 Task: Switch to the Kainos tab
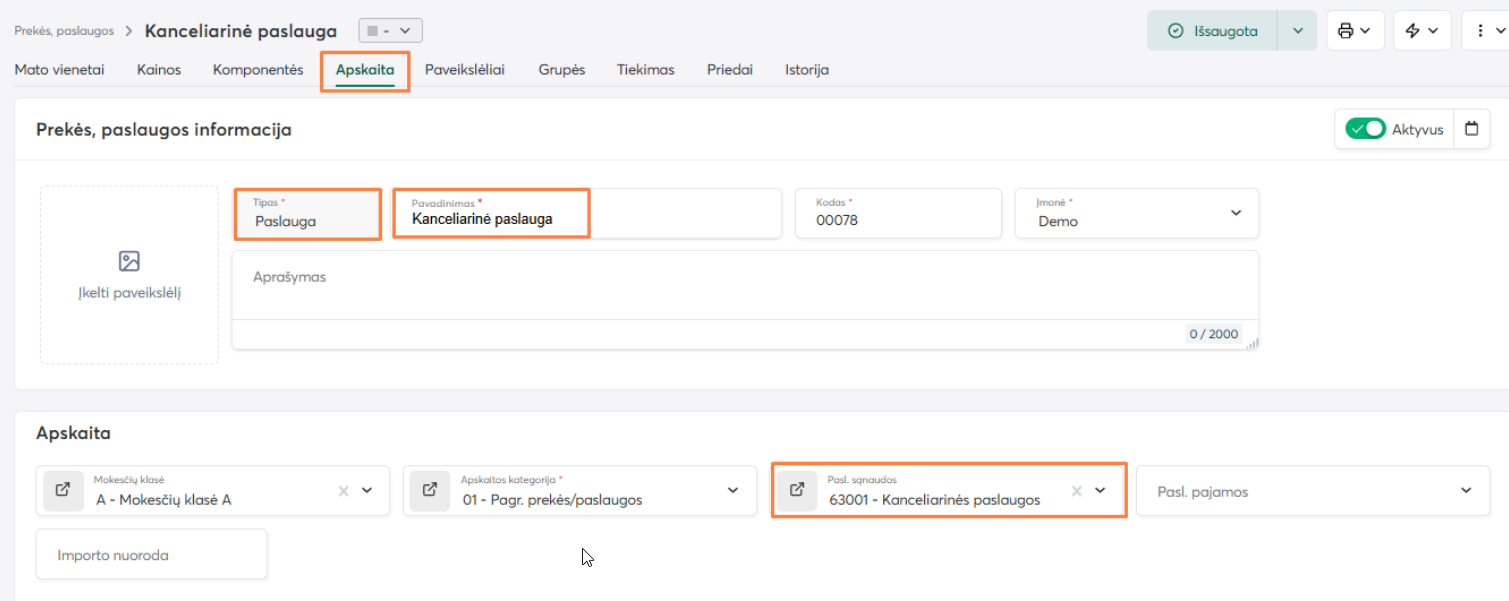[159, 70]
